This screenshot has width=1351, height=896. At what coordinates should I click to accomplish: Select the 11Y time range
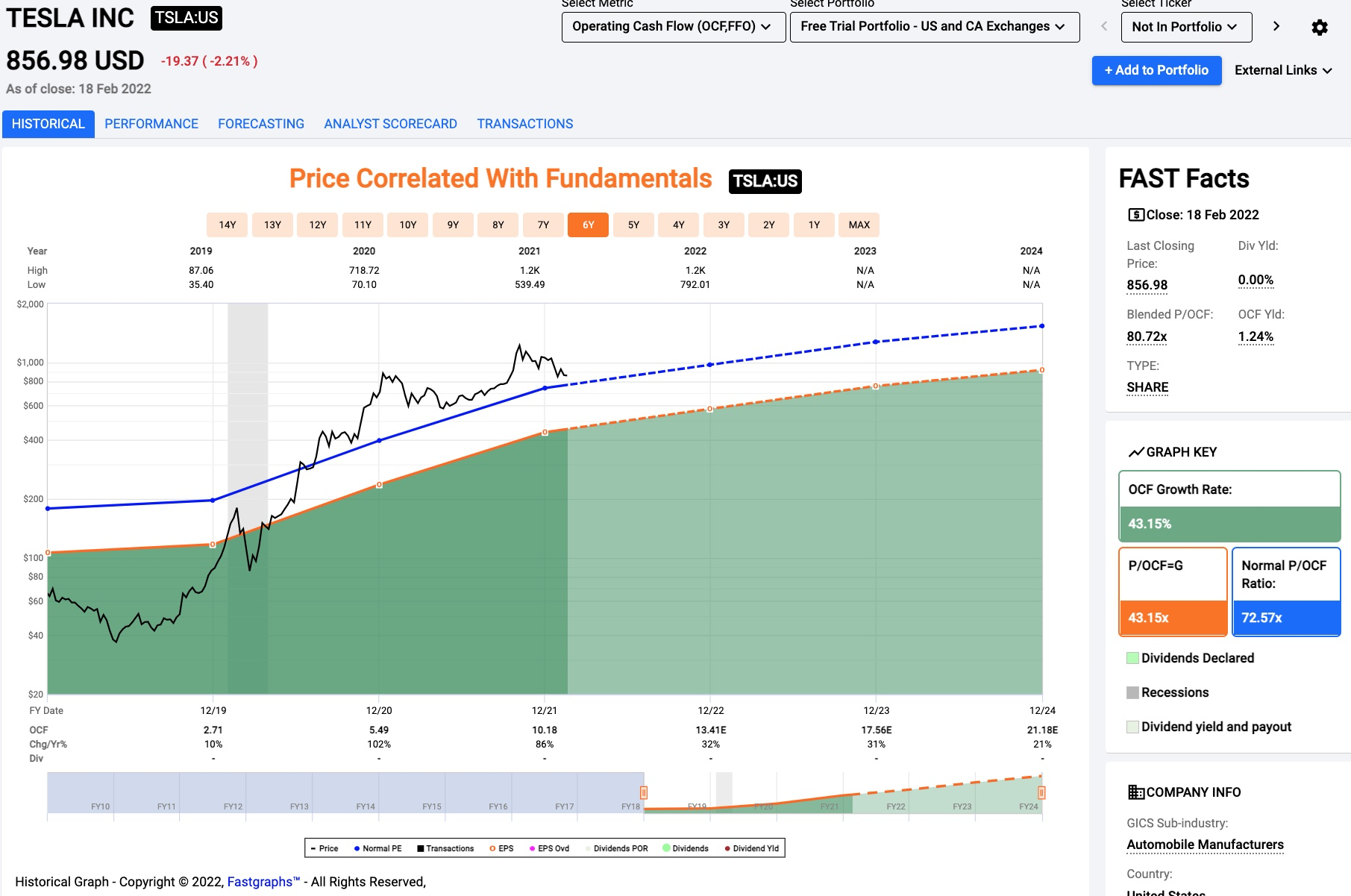pos(363,225)
